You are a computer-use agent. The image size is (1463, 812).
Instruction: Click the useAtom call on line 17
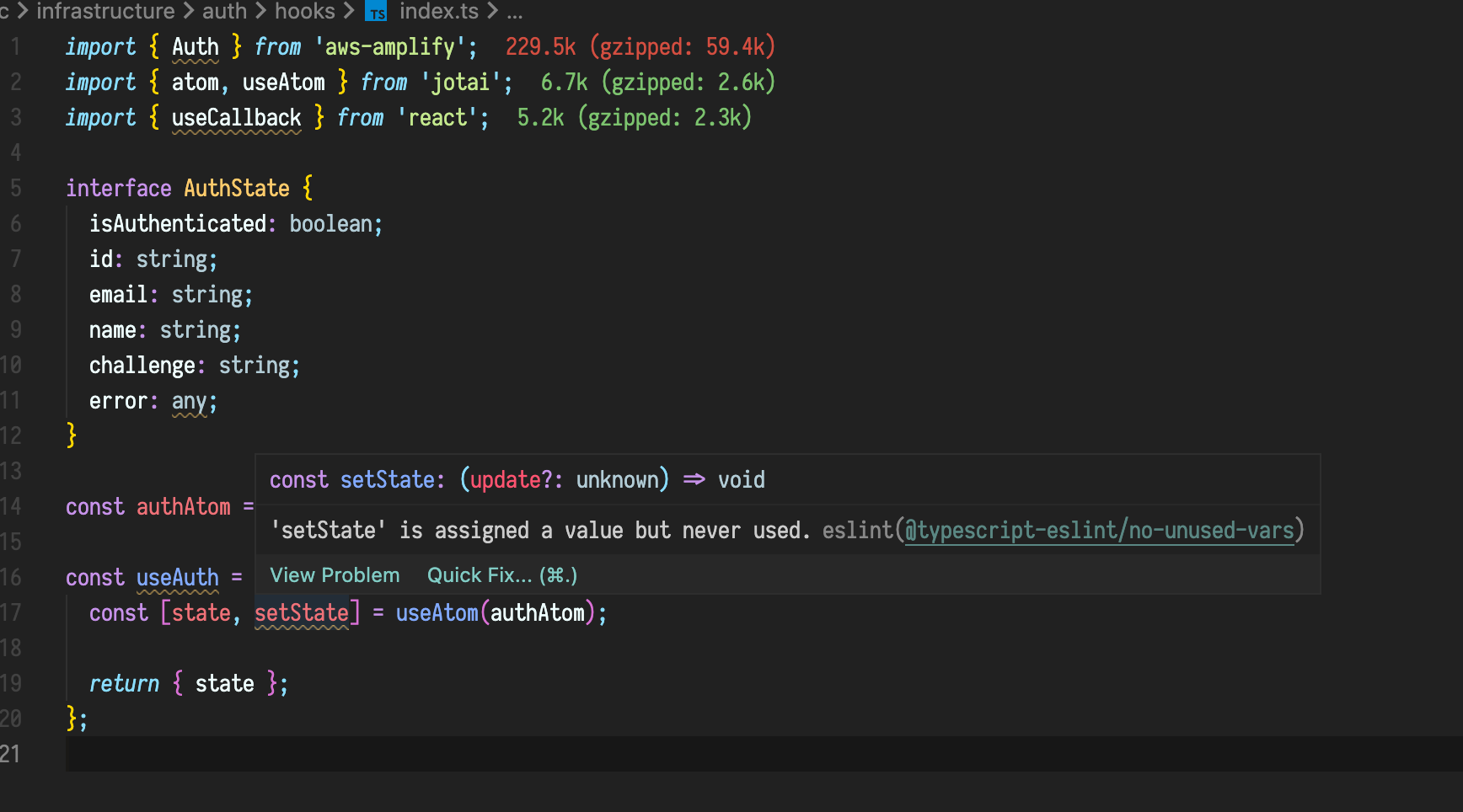pyautogui.click(x=437, y=612)
